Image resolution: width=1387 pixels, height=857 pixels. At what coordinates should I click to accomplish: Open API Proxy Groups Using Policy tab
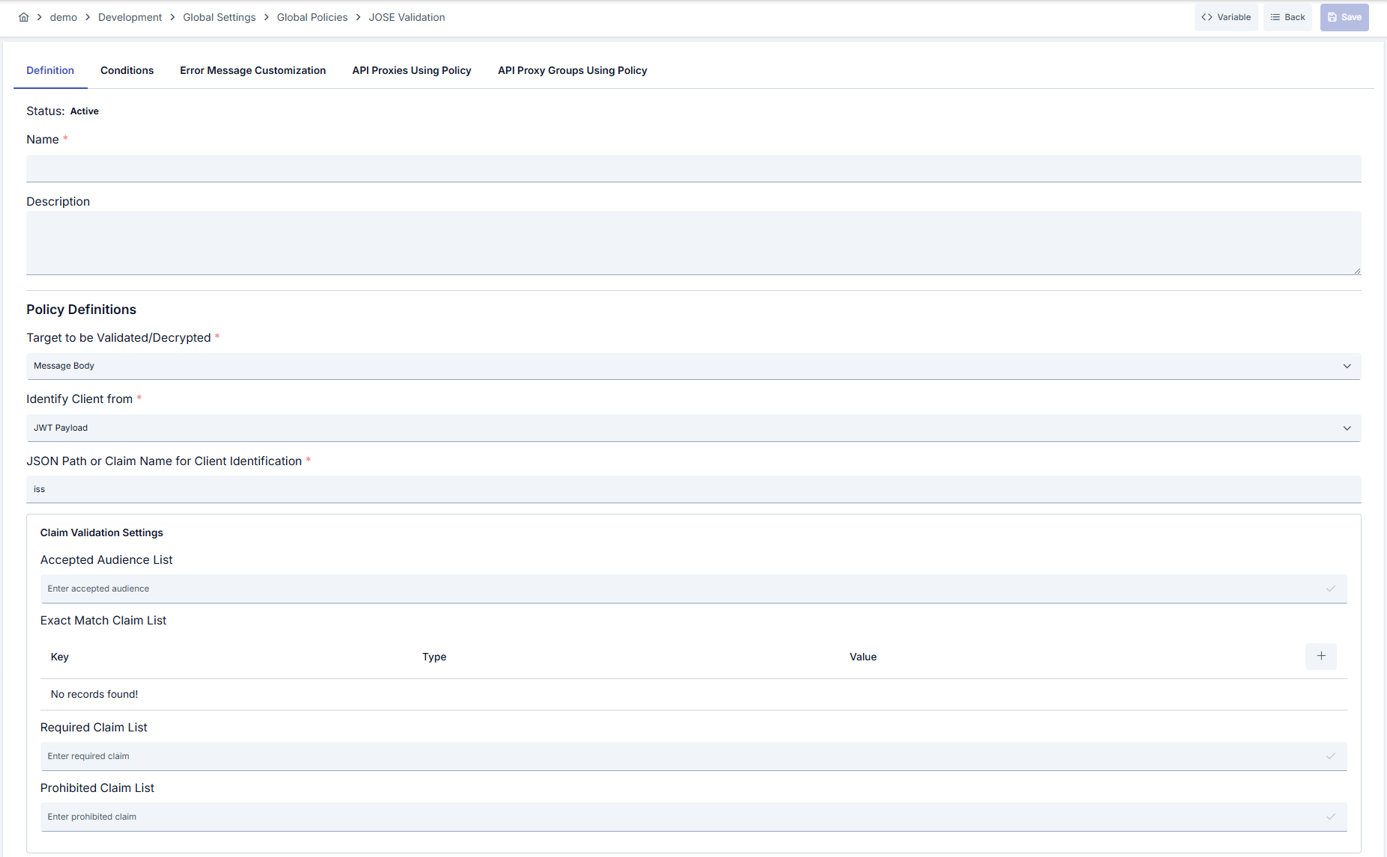572,71
